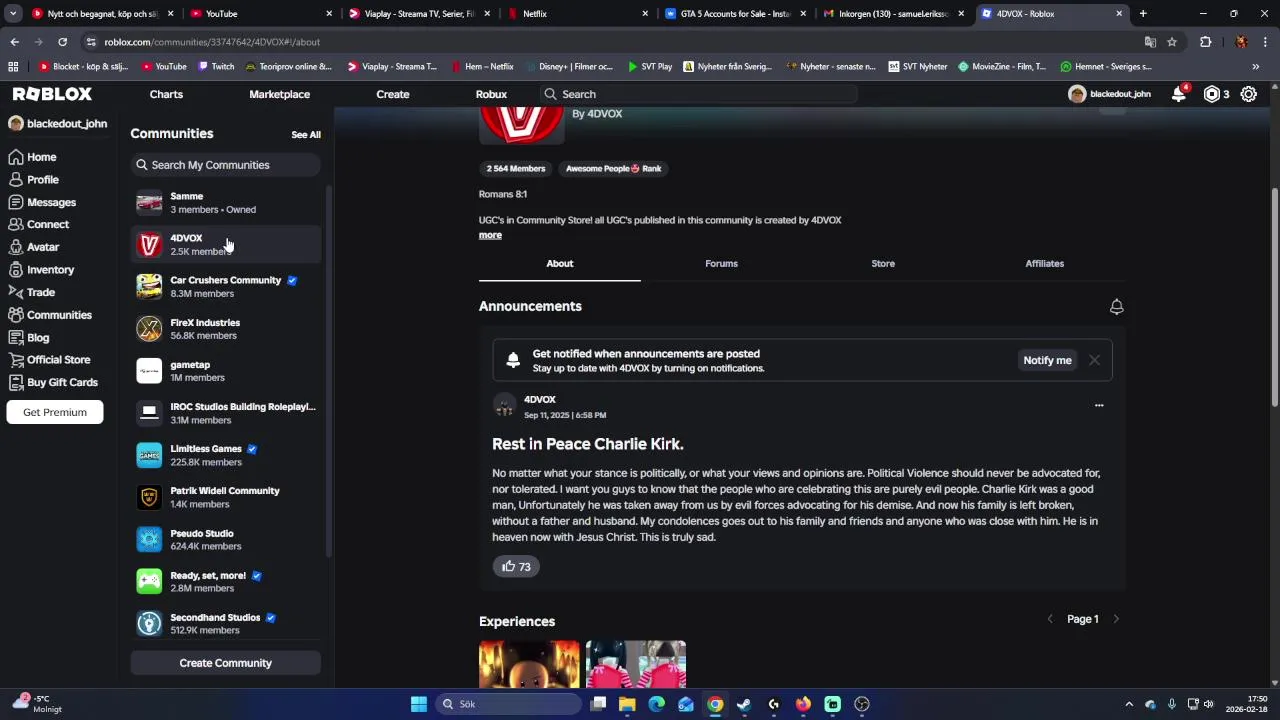
Task: Show hidden system tray icons
Action: click(1129, 704)
